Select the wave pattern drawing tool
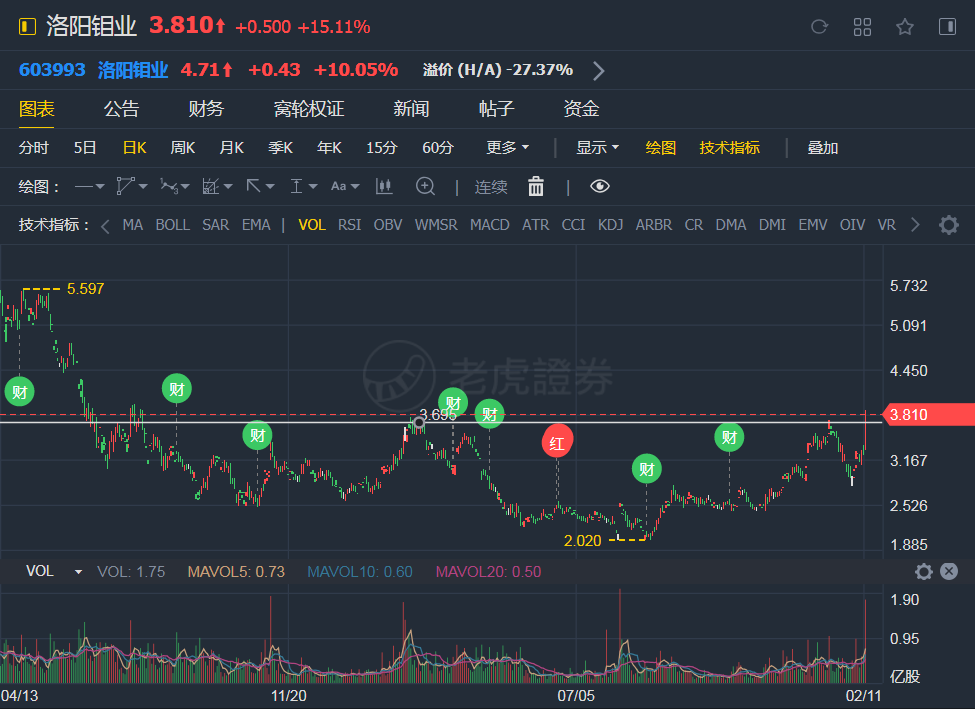This screenshot has height=709, width=975. click(x=169, y=186)
